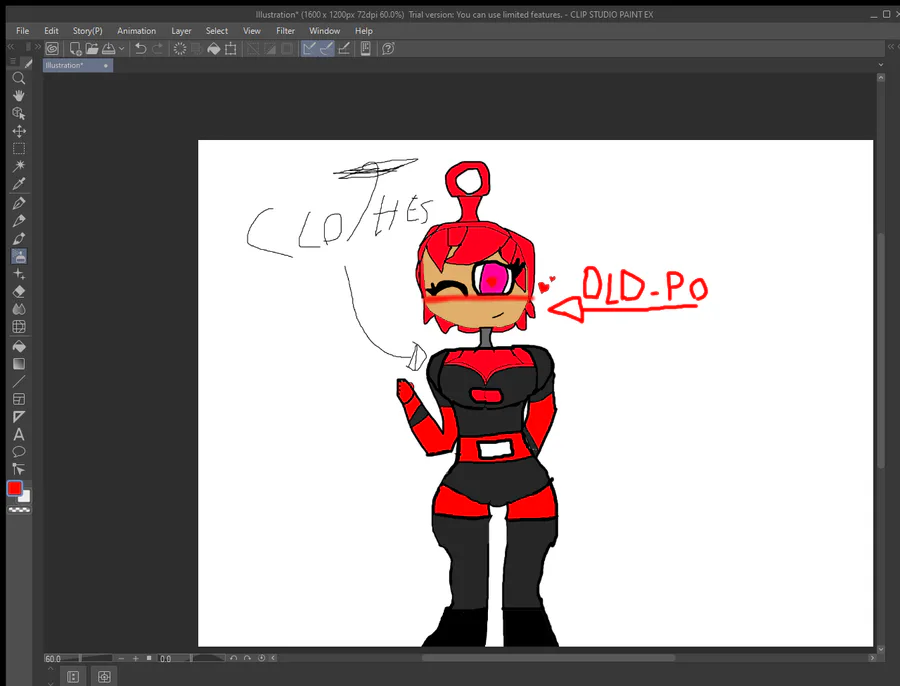
Task: Undo the last action
Action: point(141,49)
